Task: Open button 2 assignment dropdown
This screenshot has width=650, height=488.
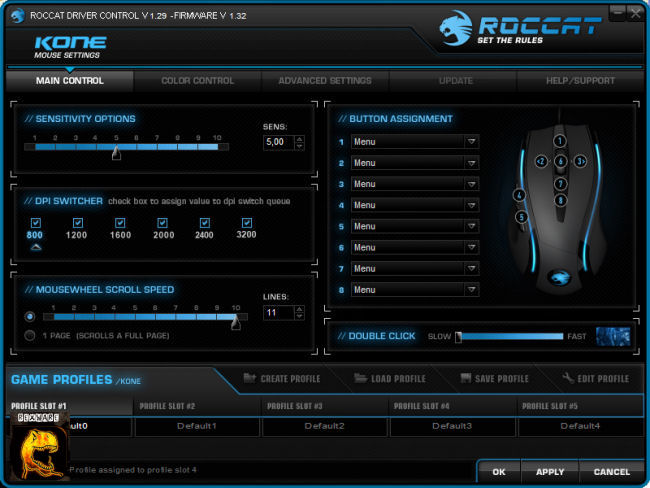Action: (471, 163)
